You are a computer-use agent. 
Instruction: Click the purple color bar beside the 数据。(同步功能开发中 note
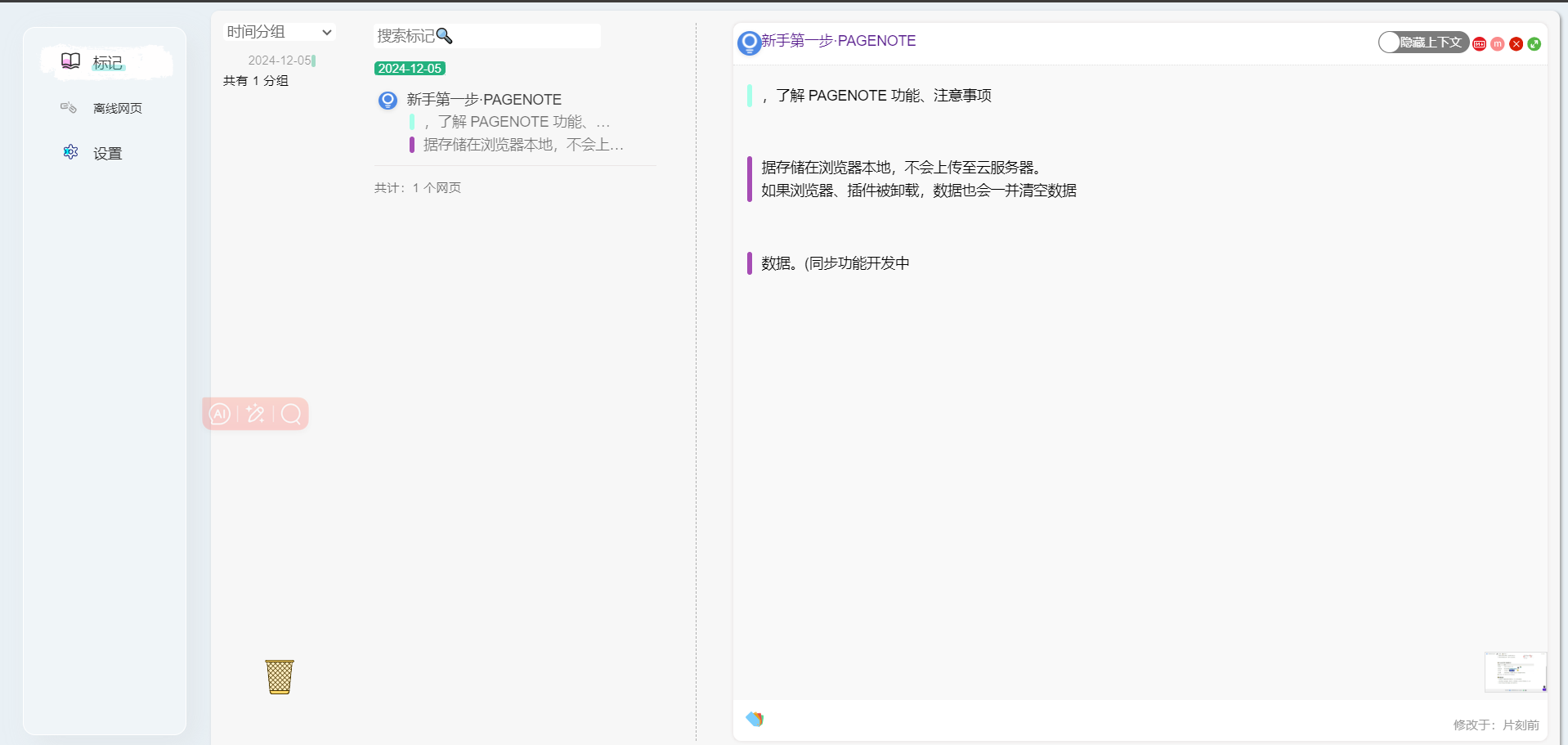750,263
